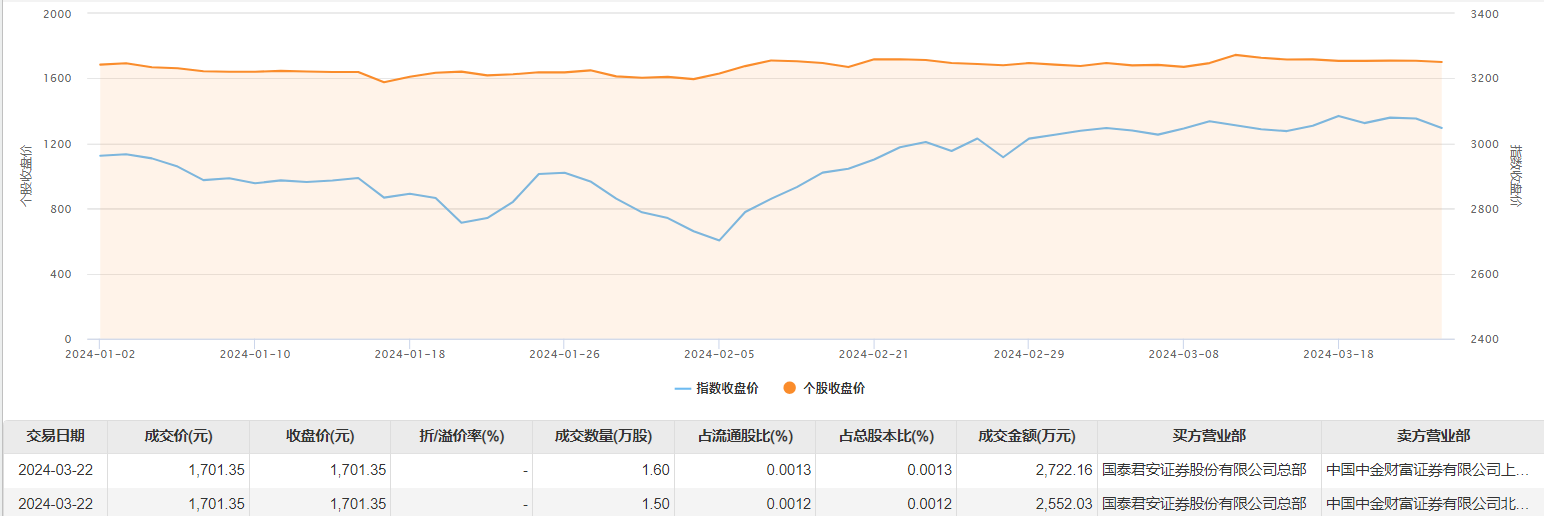Select date cell in the 2,722.16 row
The image size is (1544, 516).
pyautogui.click(x=55, y=469)
